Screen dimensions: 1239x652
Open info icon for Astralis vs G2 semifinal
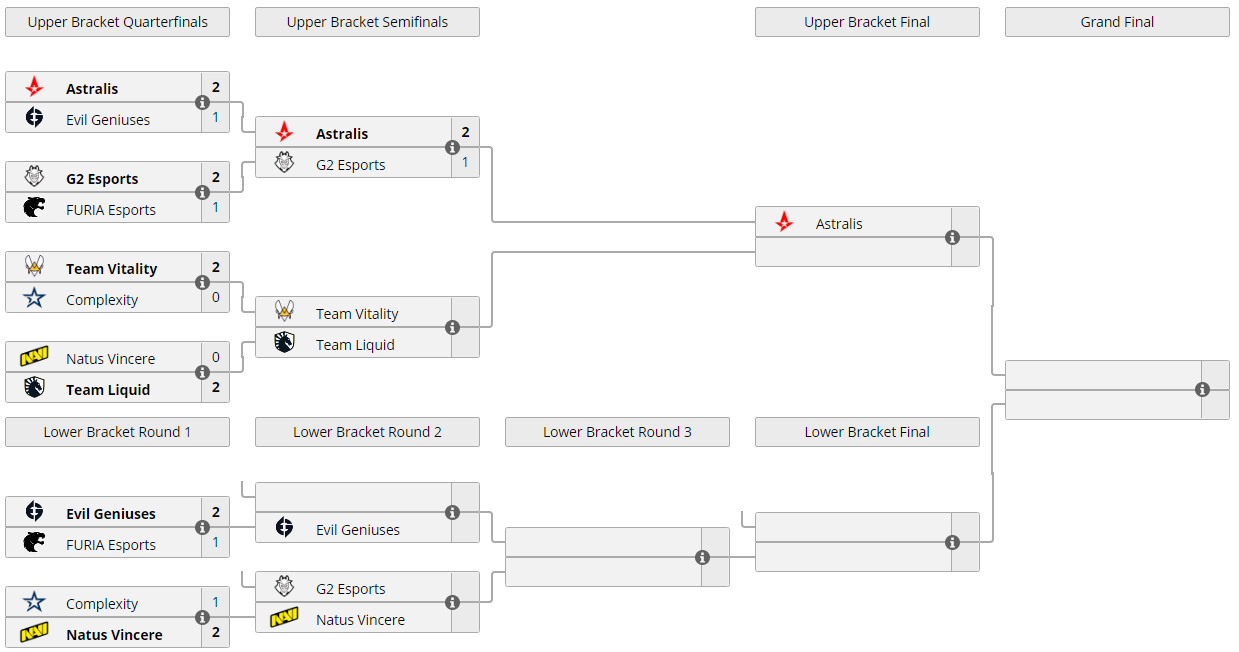click(x=452, y=148)
